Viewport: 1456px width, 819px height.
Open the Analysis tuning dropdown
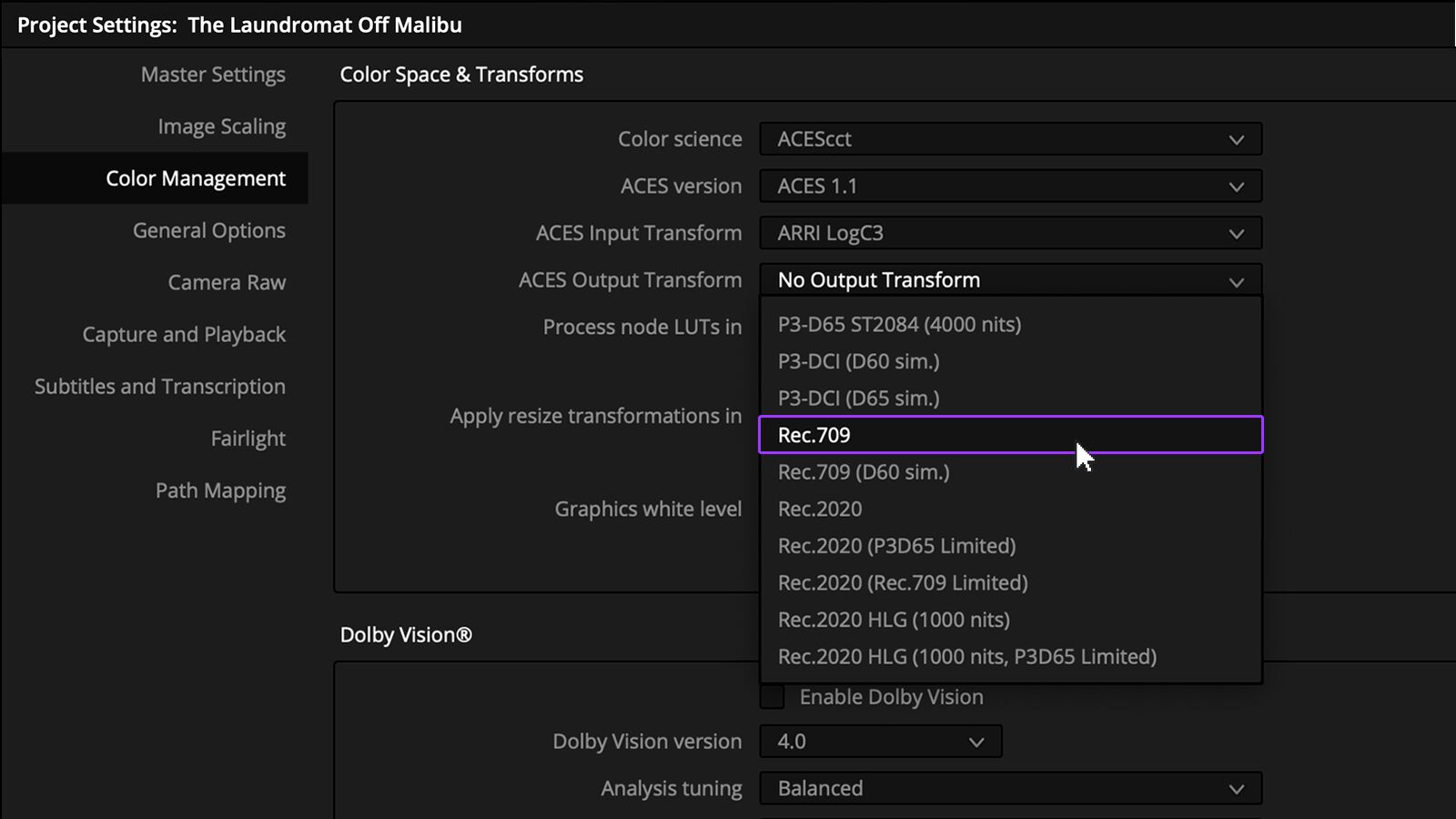[1010, 788]
